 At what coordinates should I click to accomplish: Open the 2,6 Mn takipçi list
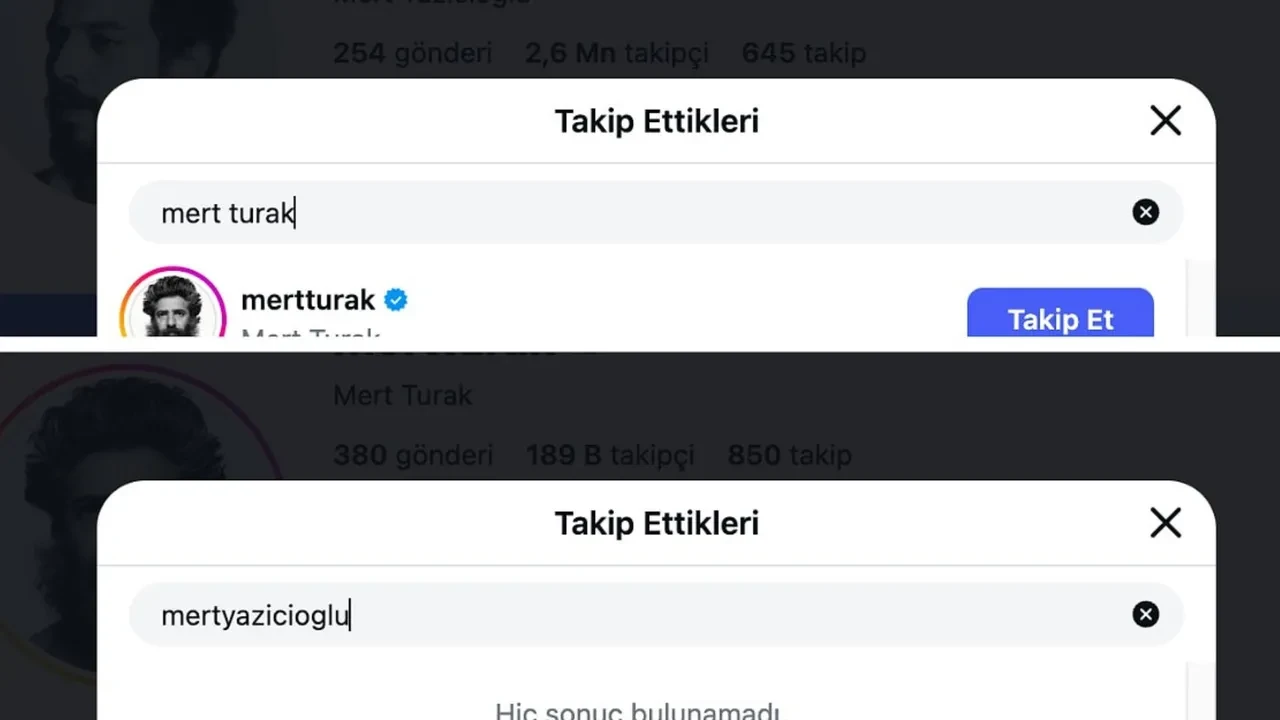coord(616,52)
